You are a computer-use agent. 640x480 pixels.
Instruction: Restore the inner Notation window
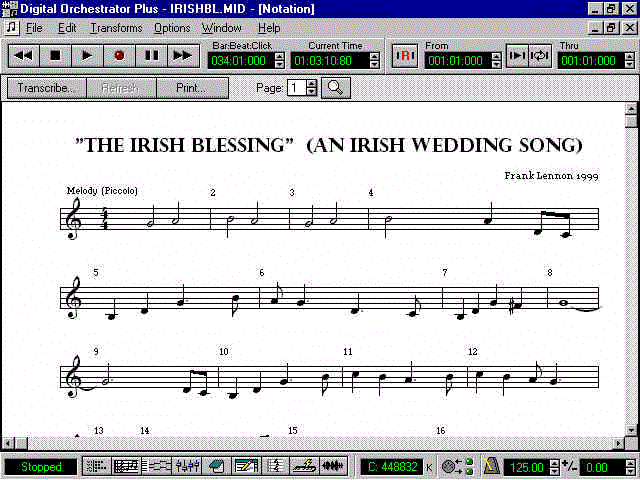[611, 28]
